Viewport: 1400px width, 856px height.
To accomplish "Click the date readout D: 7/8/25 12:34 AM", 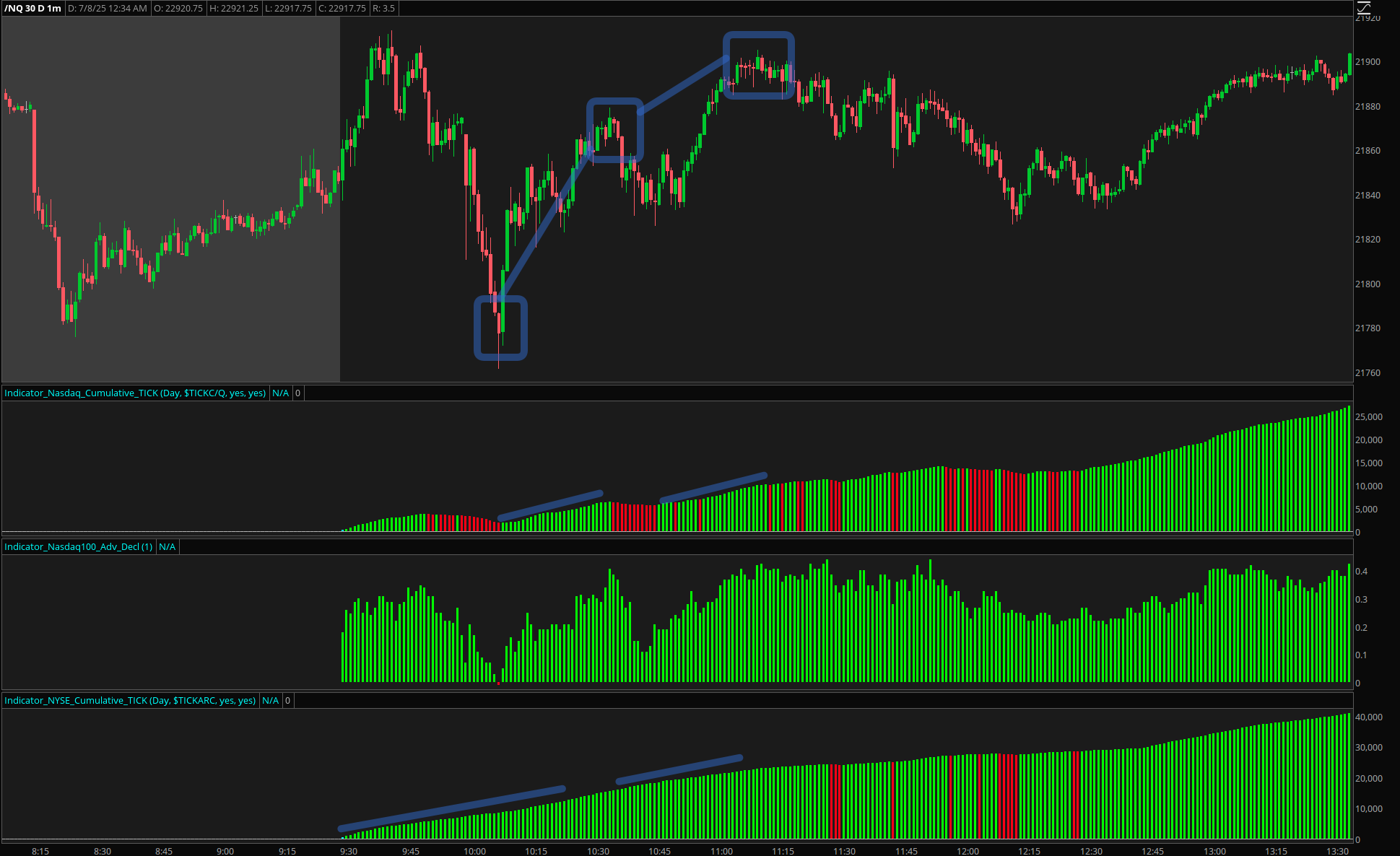I will (108, 9).
